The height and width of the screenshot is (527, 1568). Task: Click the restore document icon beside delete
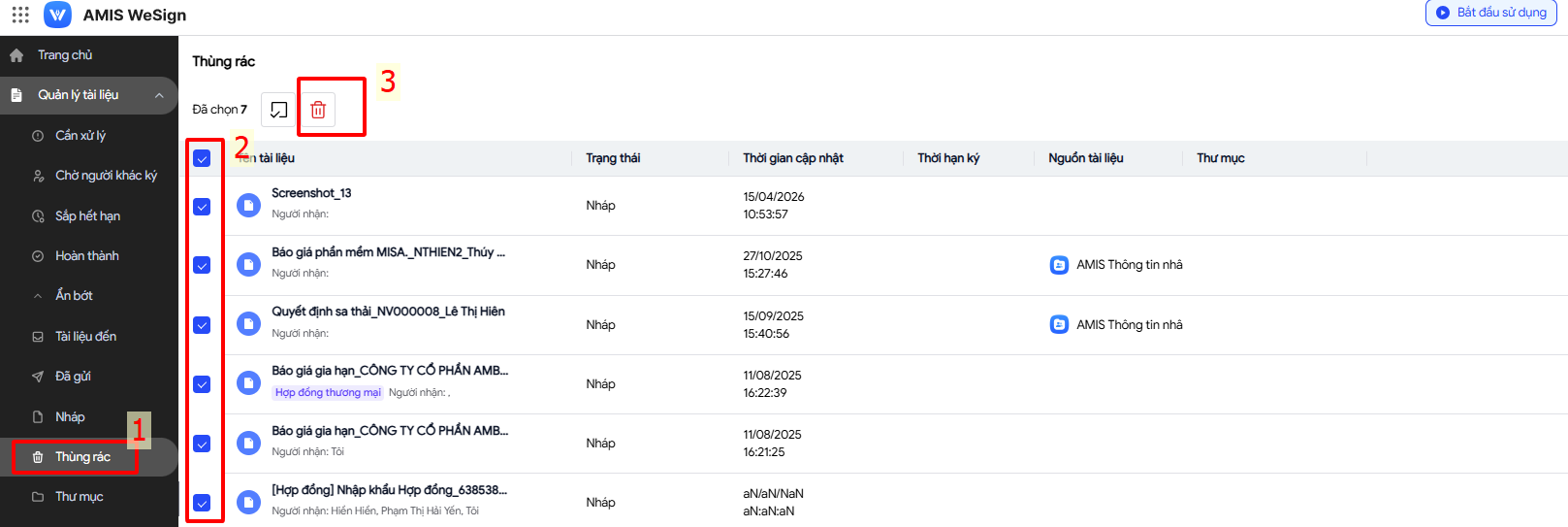(278, 110)
